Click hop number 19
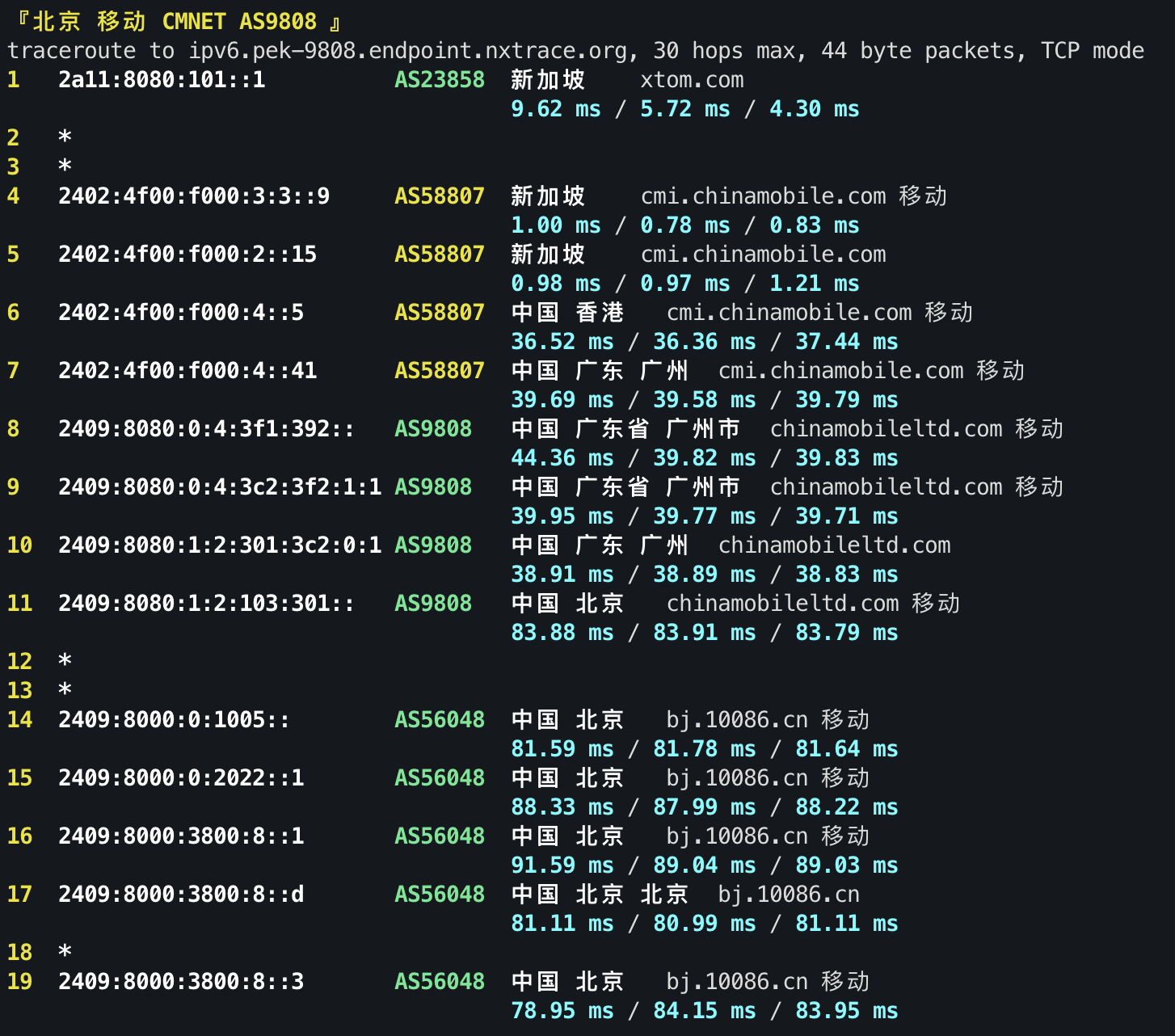Screen dimensions: 1175x1036 (19, 982)
